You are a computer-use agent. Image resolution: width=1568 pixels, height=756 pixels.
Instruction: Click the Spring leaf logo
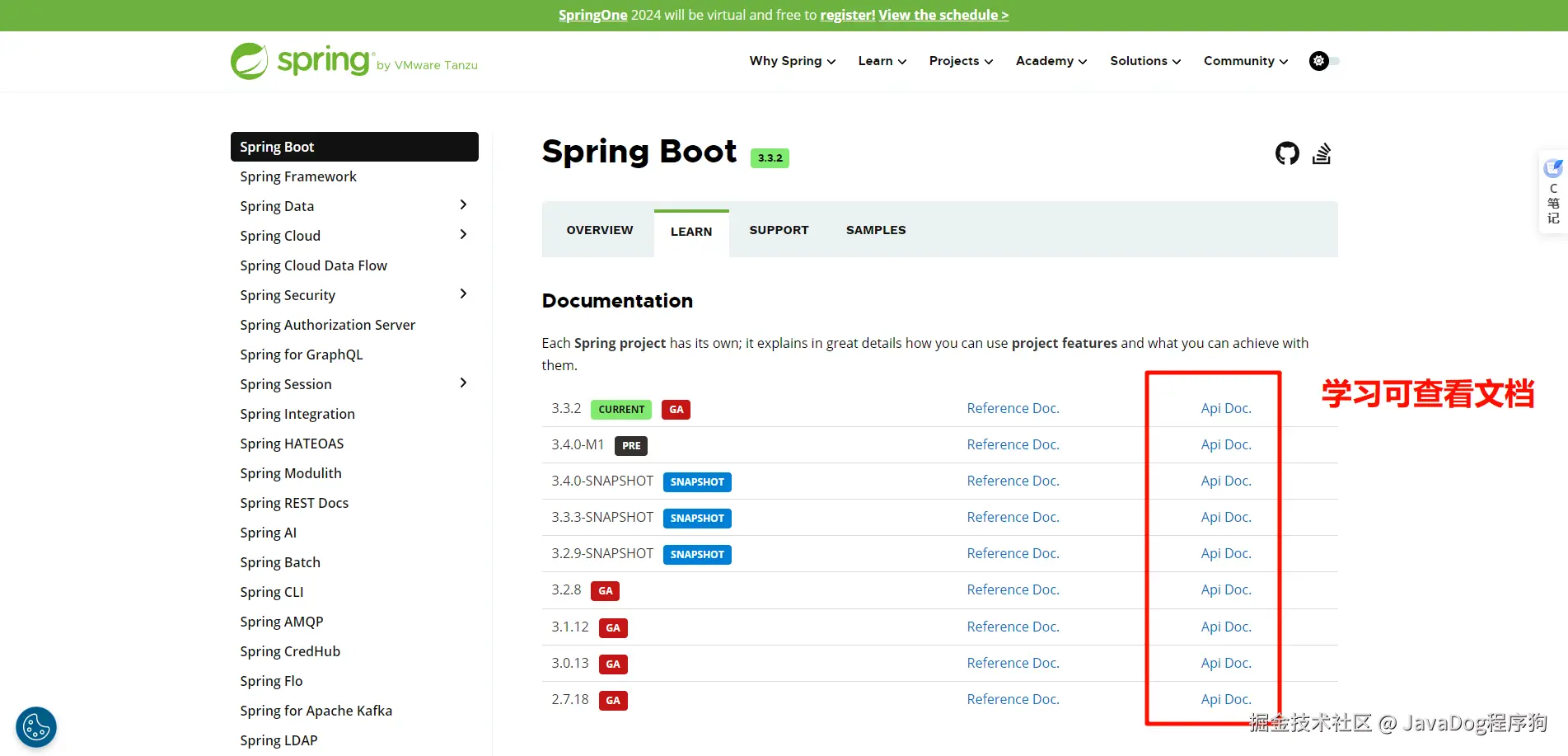(249, 61)
